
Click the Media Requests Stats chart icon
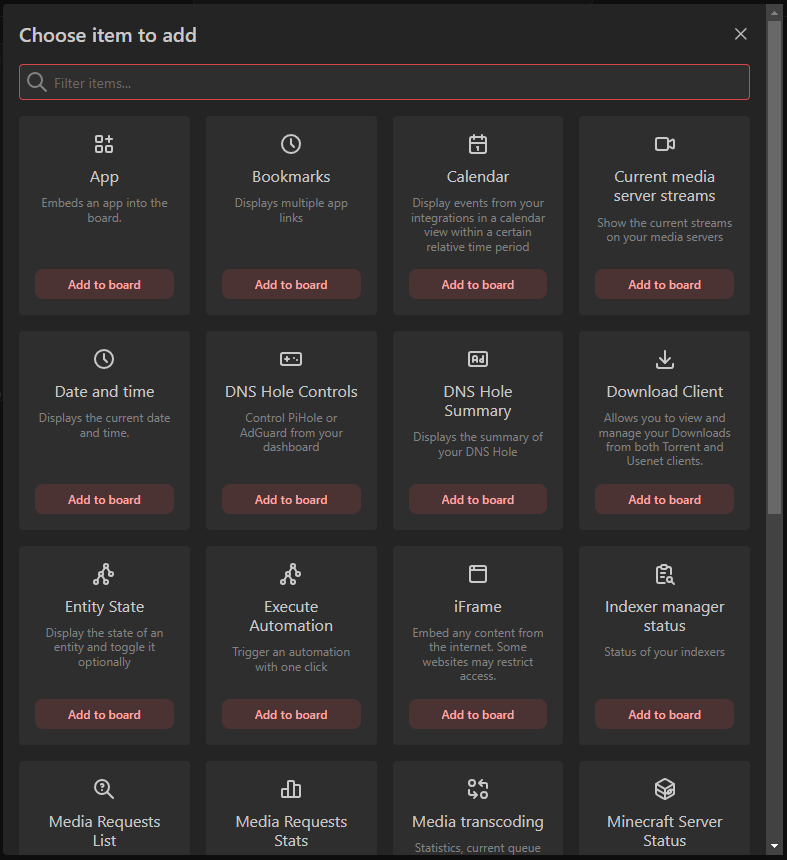[x=291, y=789]
